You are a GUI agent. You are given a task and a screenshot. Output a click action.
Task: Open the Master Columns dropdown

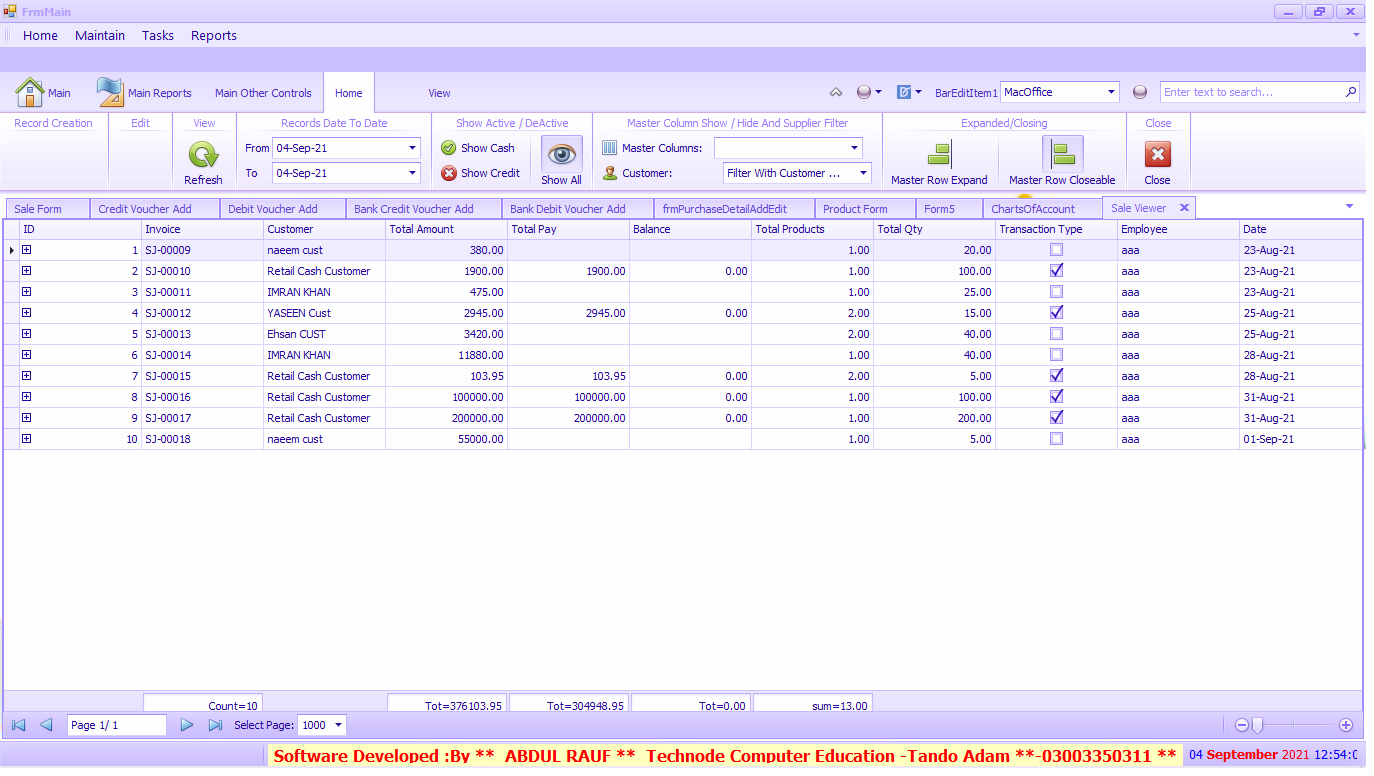point(854,148)
